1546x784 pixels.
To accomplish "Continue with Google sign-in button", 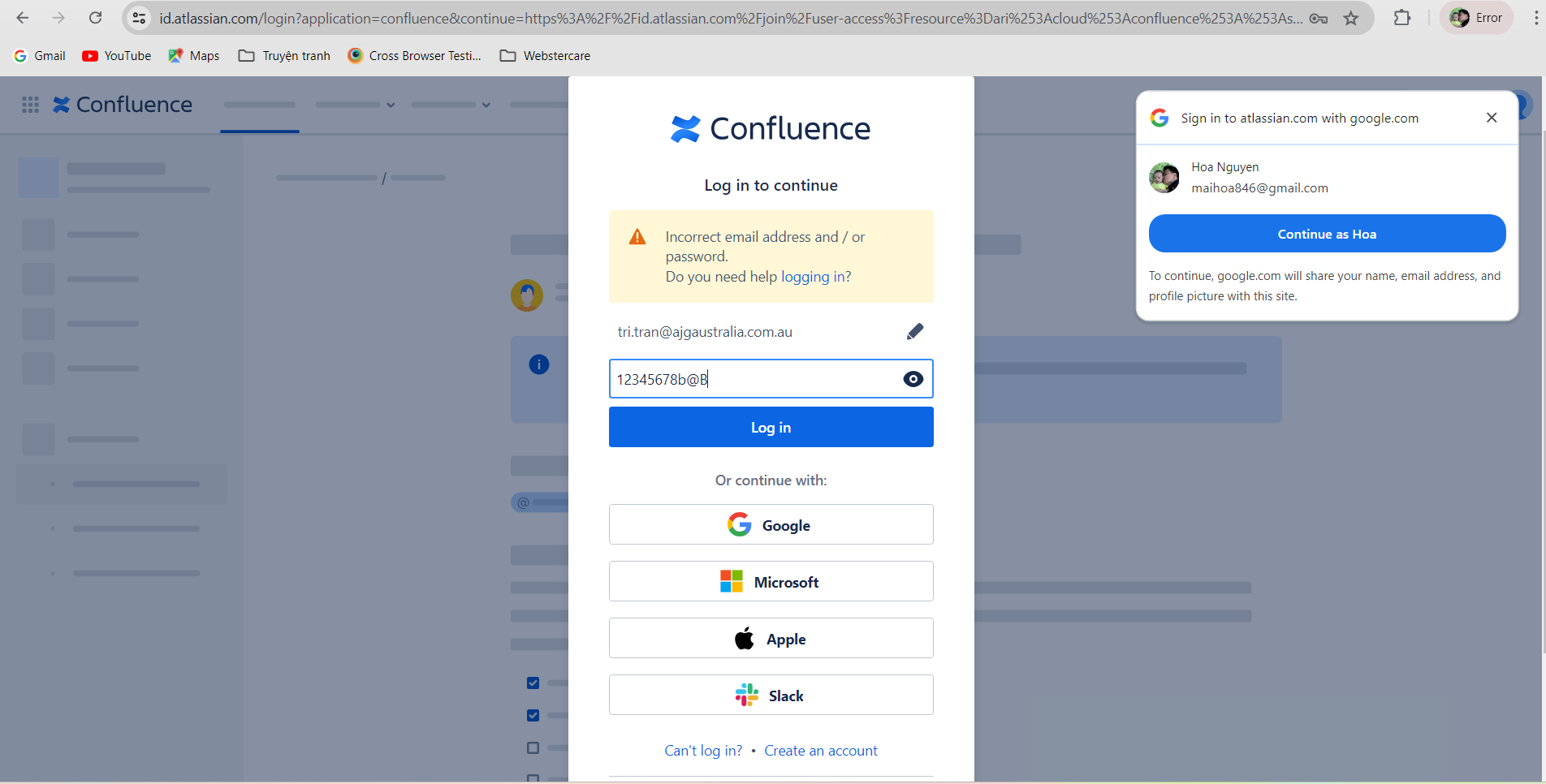I will click(771, 525).
